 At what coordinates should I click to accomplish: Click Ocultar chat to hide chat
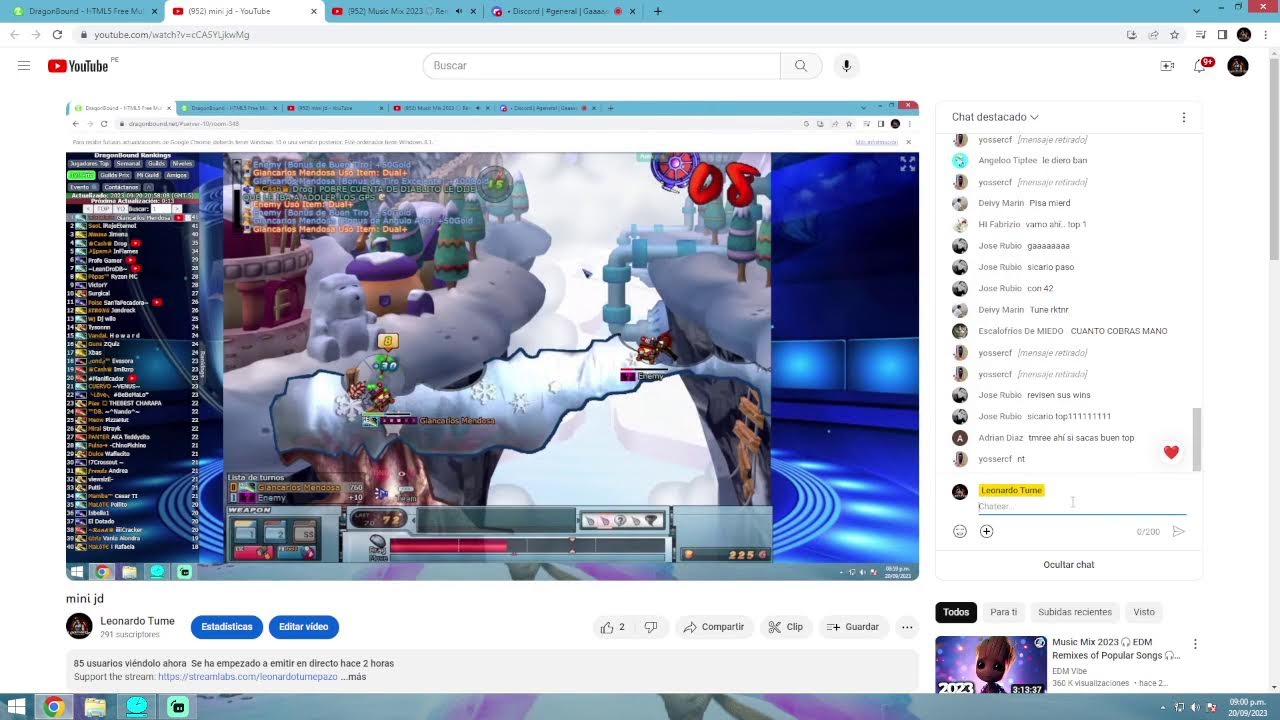(1069, 564)
